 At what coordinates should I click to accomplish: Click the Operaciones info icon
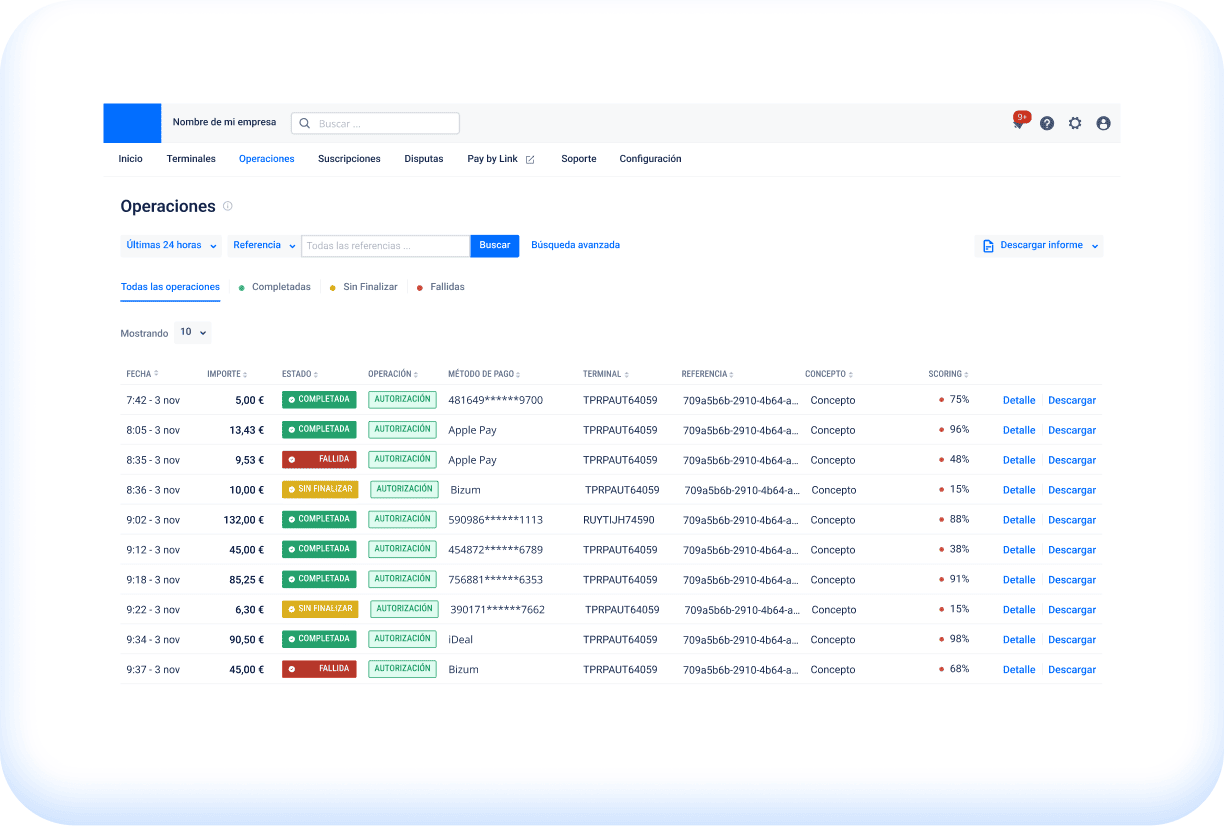pyautogui.click(x=227, y=206)
